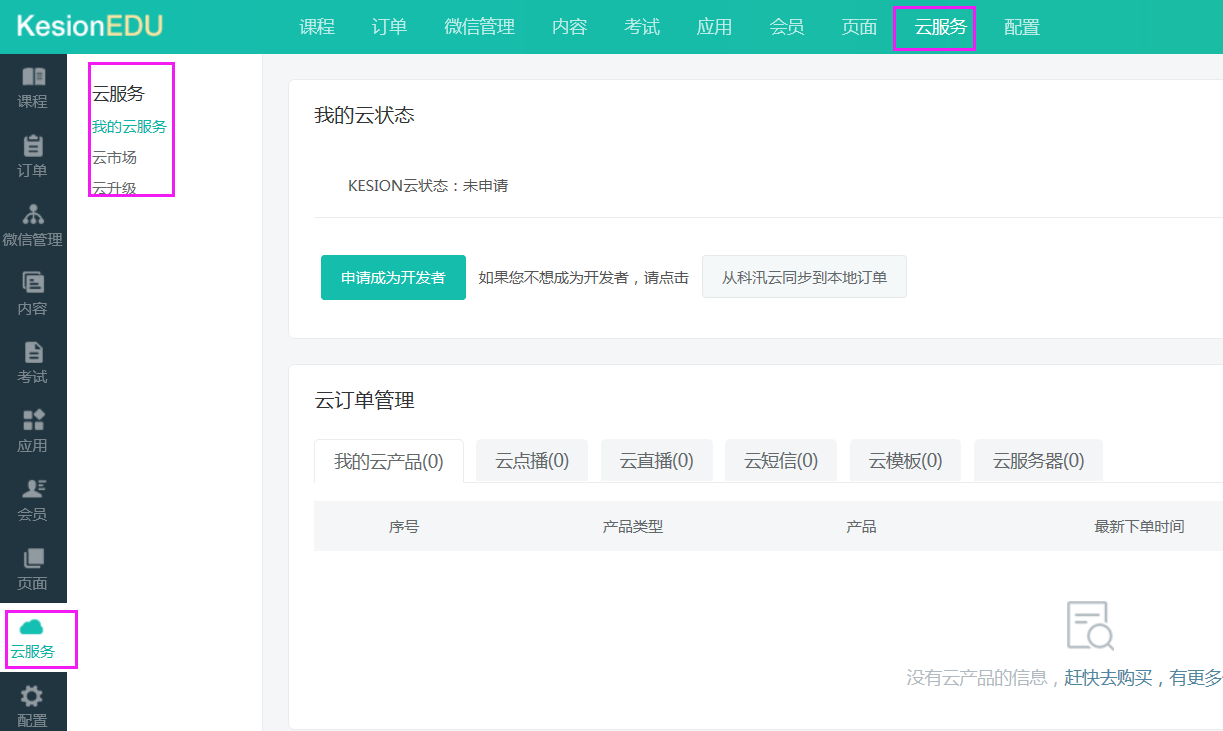Image resolution: width=1223 pixels, height=731 pixels.
Task: Open 配置 in the top navigation bar
Action: (x=1021, y=27)
